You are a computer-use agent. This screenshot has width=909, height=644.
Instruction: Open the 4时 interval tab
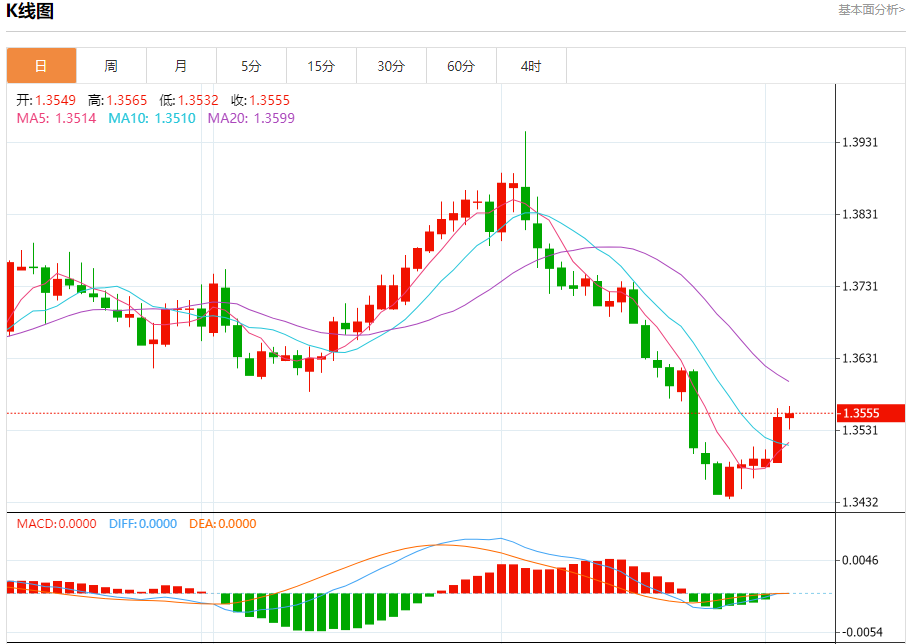(531, 66)
